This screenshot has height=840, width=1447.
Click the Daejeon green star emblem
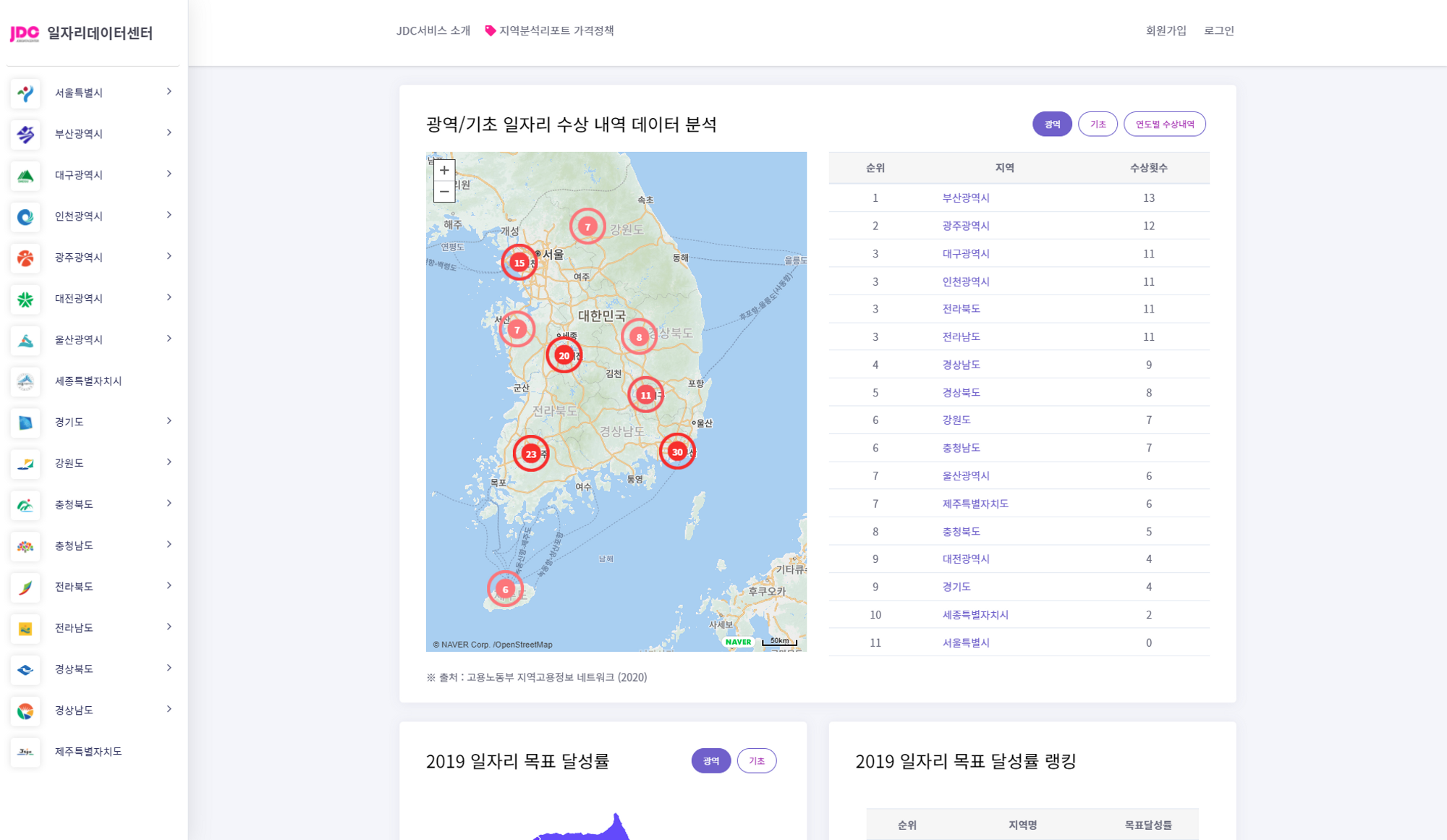coord(25,300)
